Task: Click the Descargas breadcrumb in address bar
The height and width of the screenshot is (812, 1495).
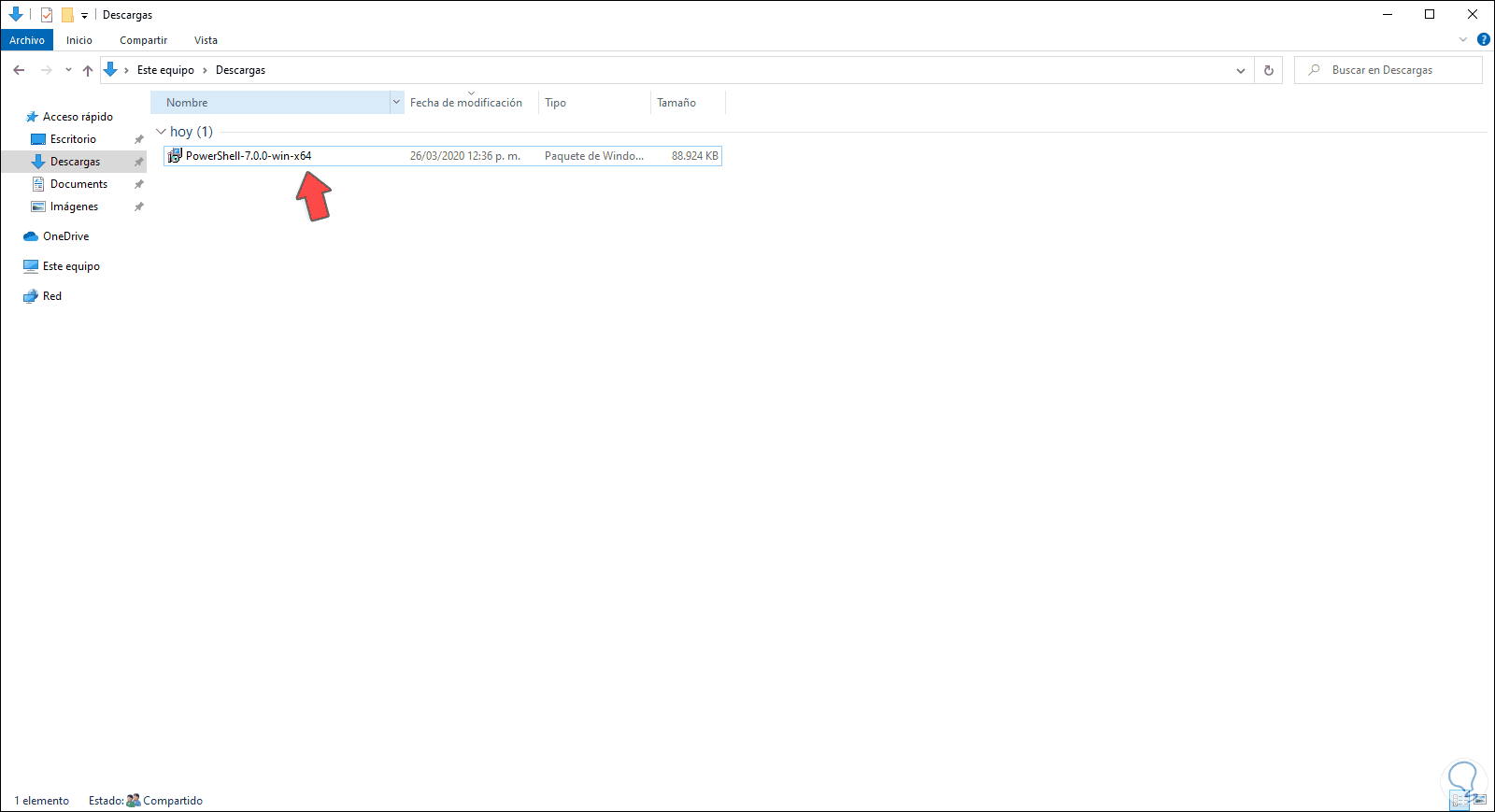Action: (x=240, y=70)
